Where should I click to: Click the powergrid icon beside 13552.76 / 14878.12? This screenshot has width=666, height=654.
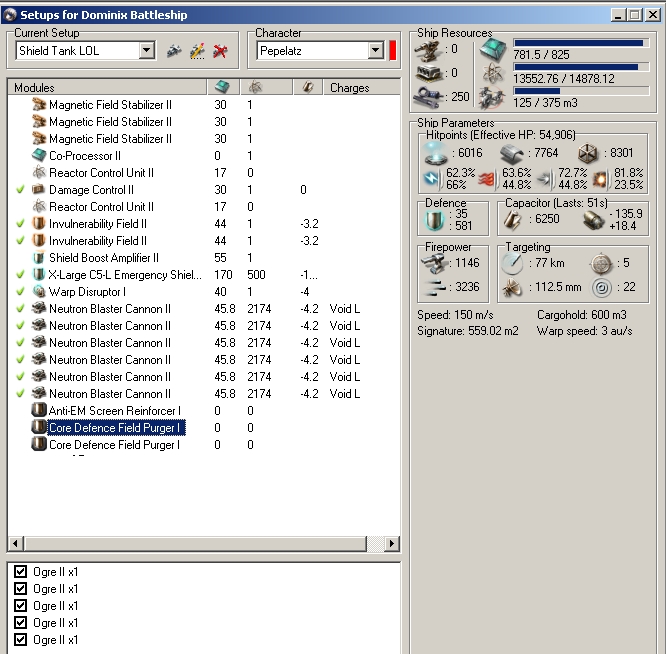[x=493, y=73]
